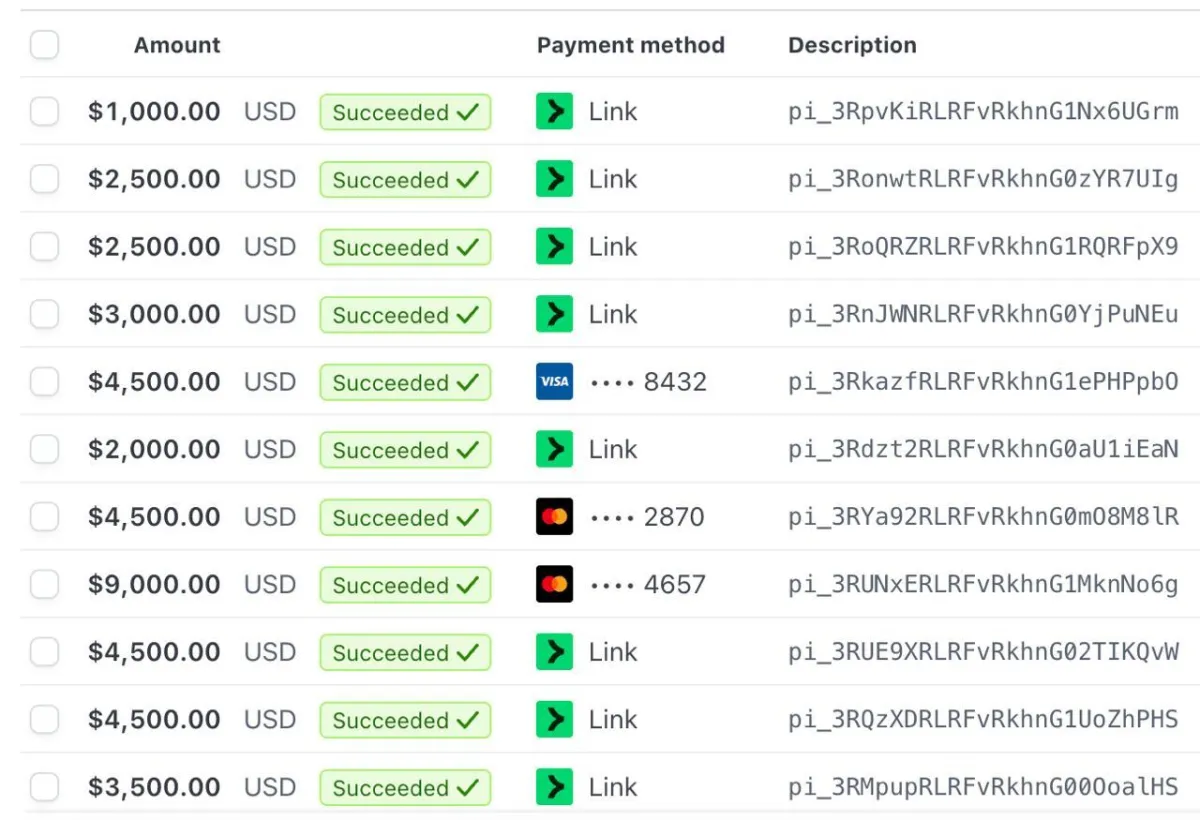Open payment pi_3RUNxERLRFvRkhnG1MknNo6g

(983, 585)
